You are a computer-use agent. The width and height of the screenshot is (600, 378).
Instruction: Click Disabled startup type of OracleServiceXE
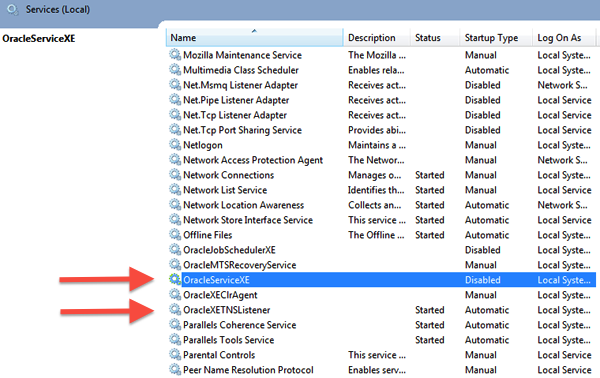tap(483, 280)
